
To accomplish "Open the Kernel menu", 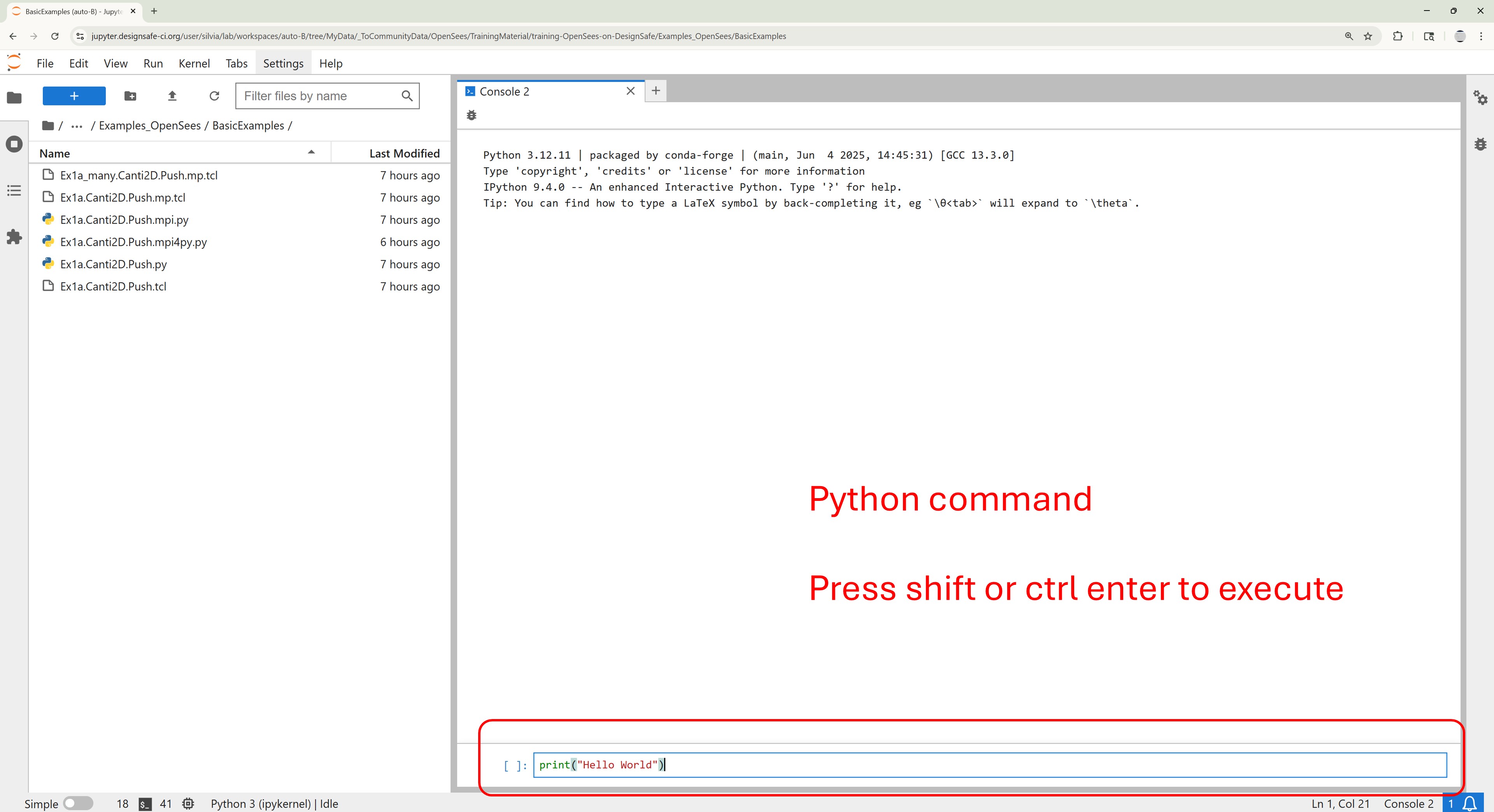I will [x=194, y=63].
